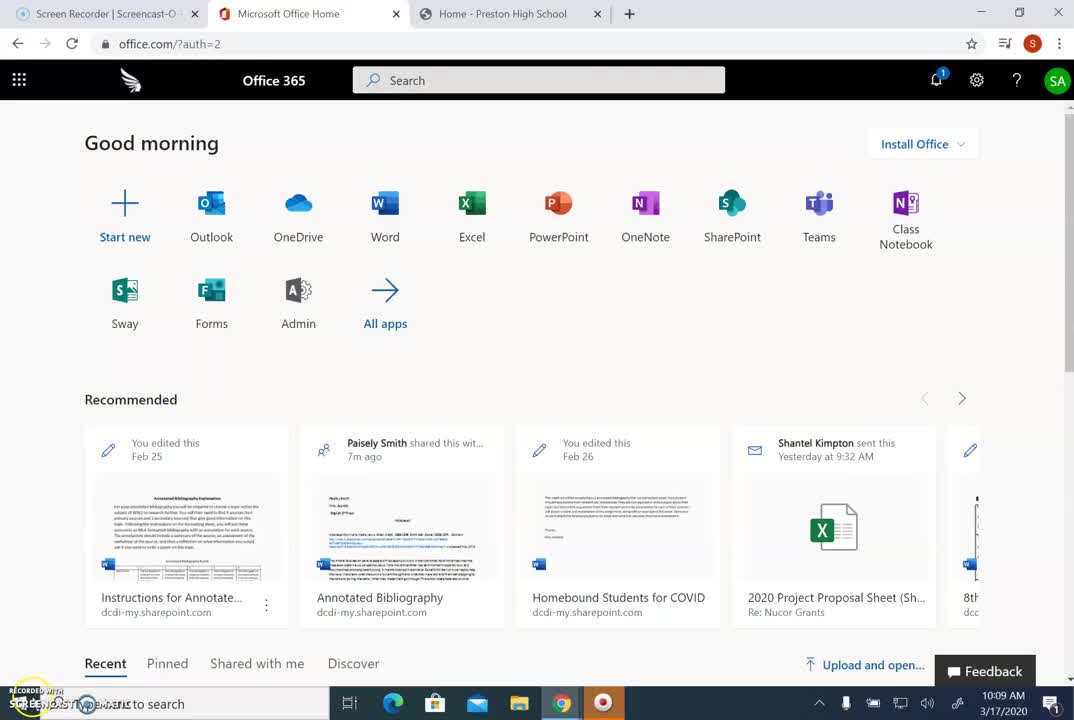Open Office 365 settings gear
Image resolution: width=1074 pixels, height=720 pixels.
coord(976,79)
